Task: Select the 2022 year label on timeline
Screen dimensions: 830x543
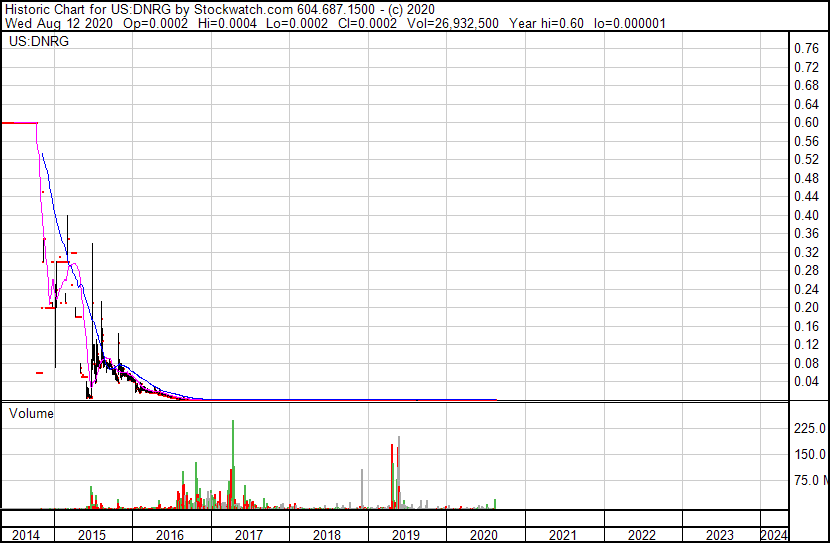Action: 642,535
